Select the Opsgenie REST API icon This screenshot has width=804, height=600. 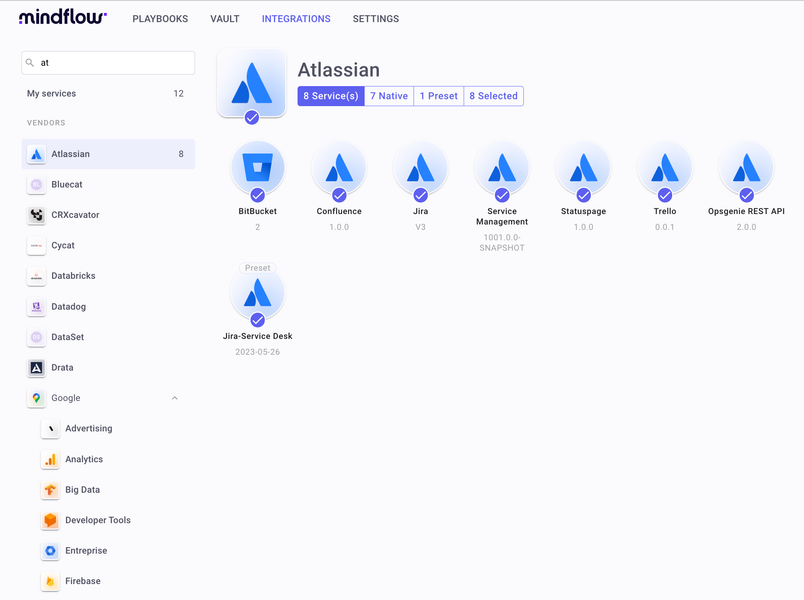(747, 168)
